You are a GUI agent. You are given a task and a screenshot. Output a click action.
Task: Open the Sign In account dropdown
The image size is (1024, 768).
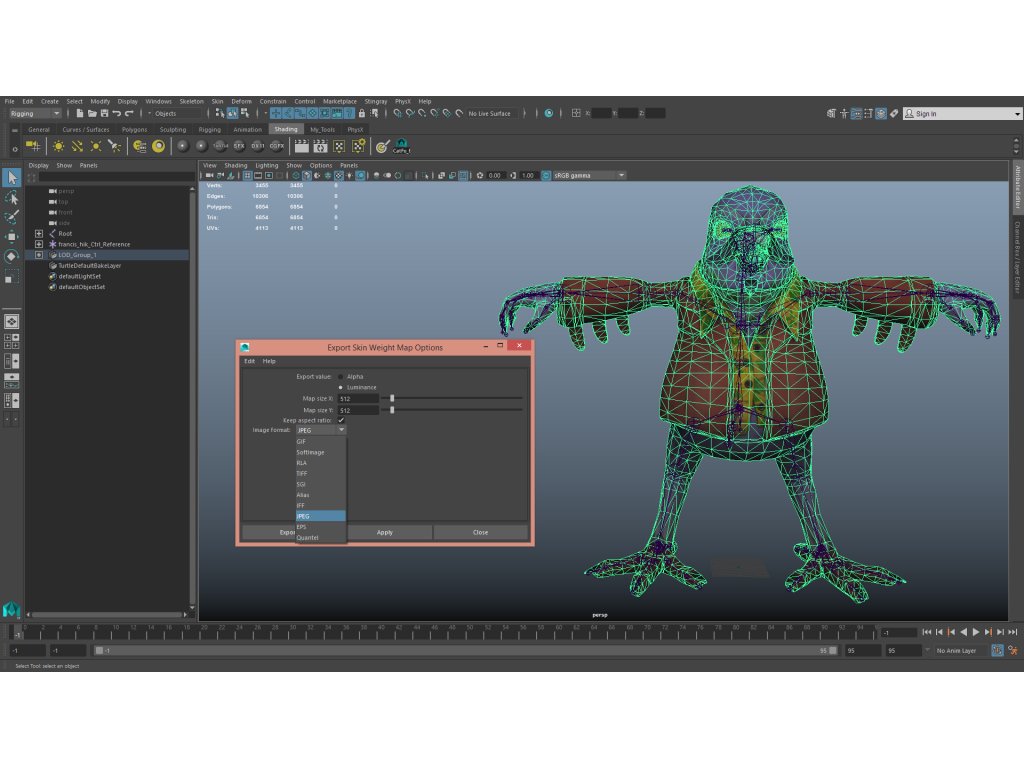962,114
